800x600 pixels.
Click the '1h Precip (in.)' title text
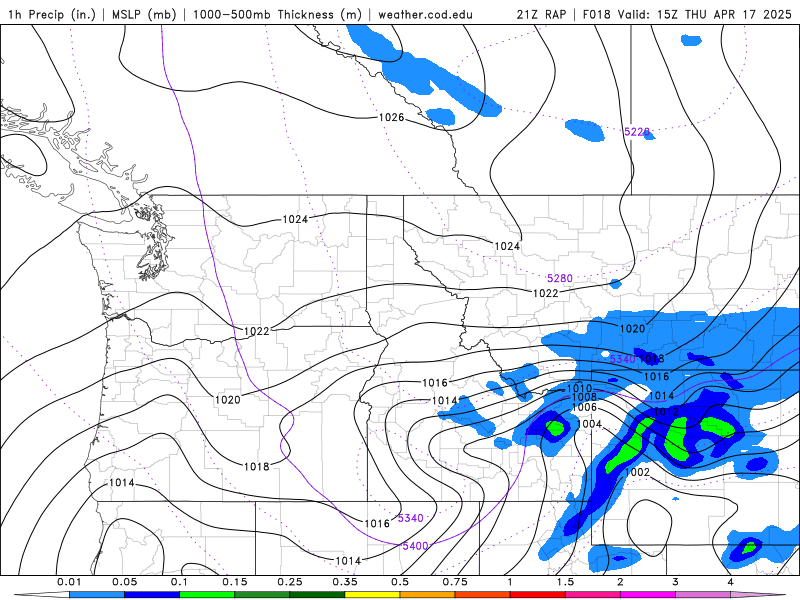tap(52, 14)
